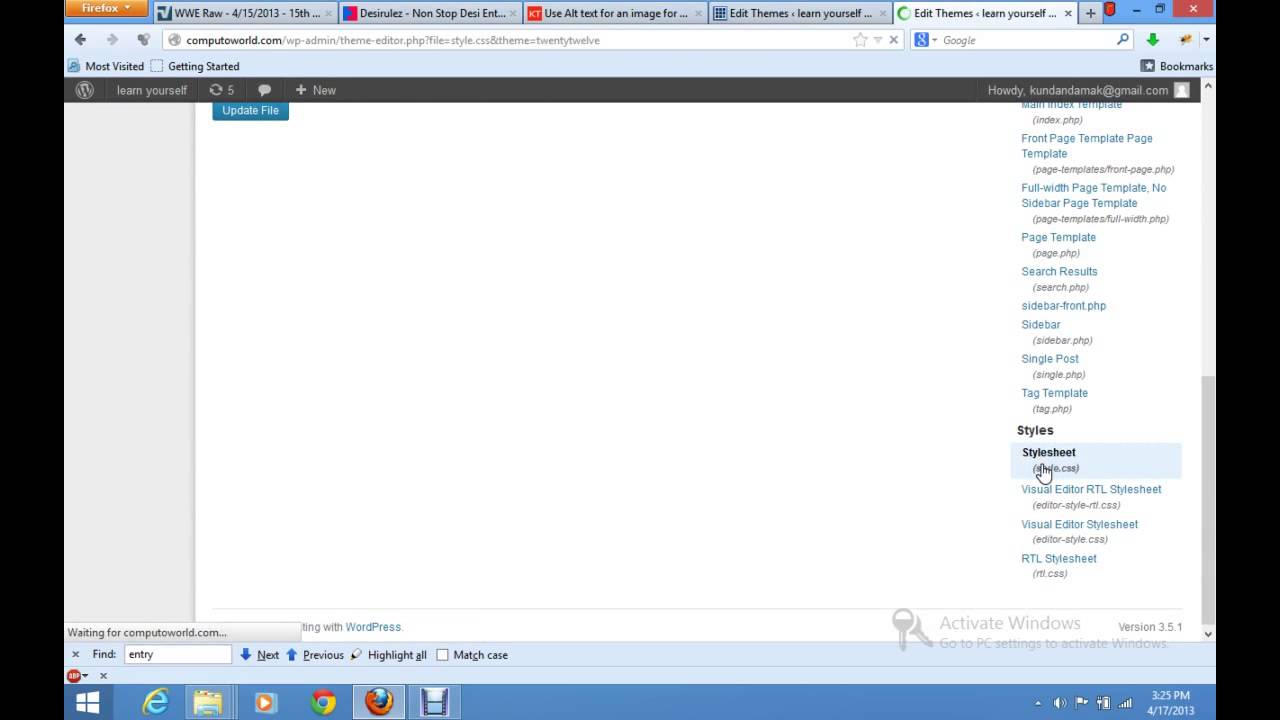
Task: Switch to the Desirulez Non Stop Desi tab
Action: (x=431, y=13)
